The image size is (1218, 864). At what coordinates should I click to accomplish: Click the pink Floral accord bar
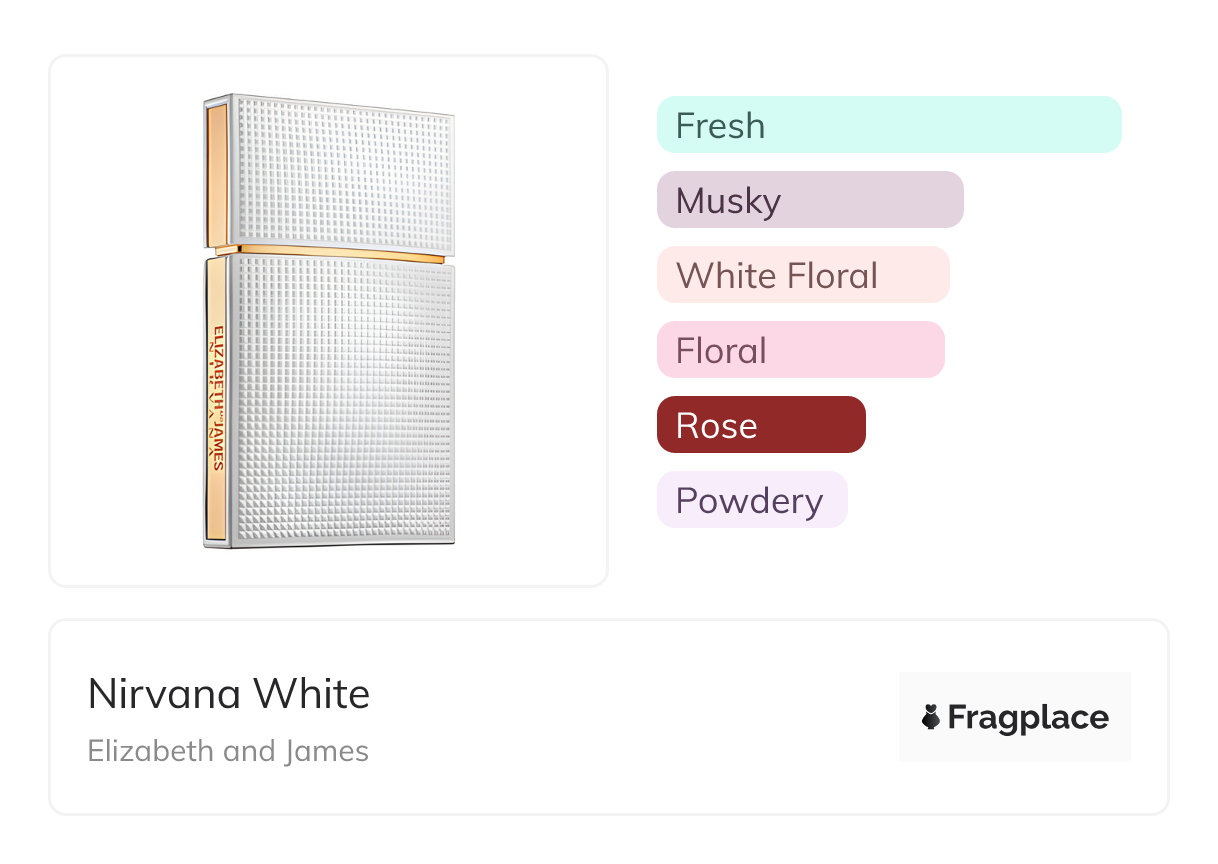(x=800, y=350)
